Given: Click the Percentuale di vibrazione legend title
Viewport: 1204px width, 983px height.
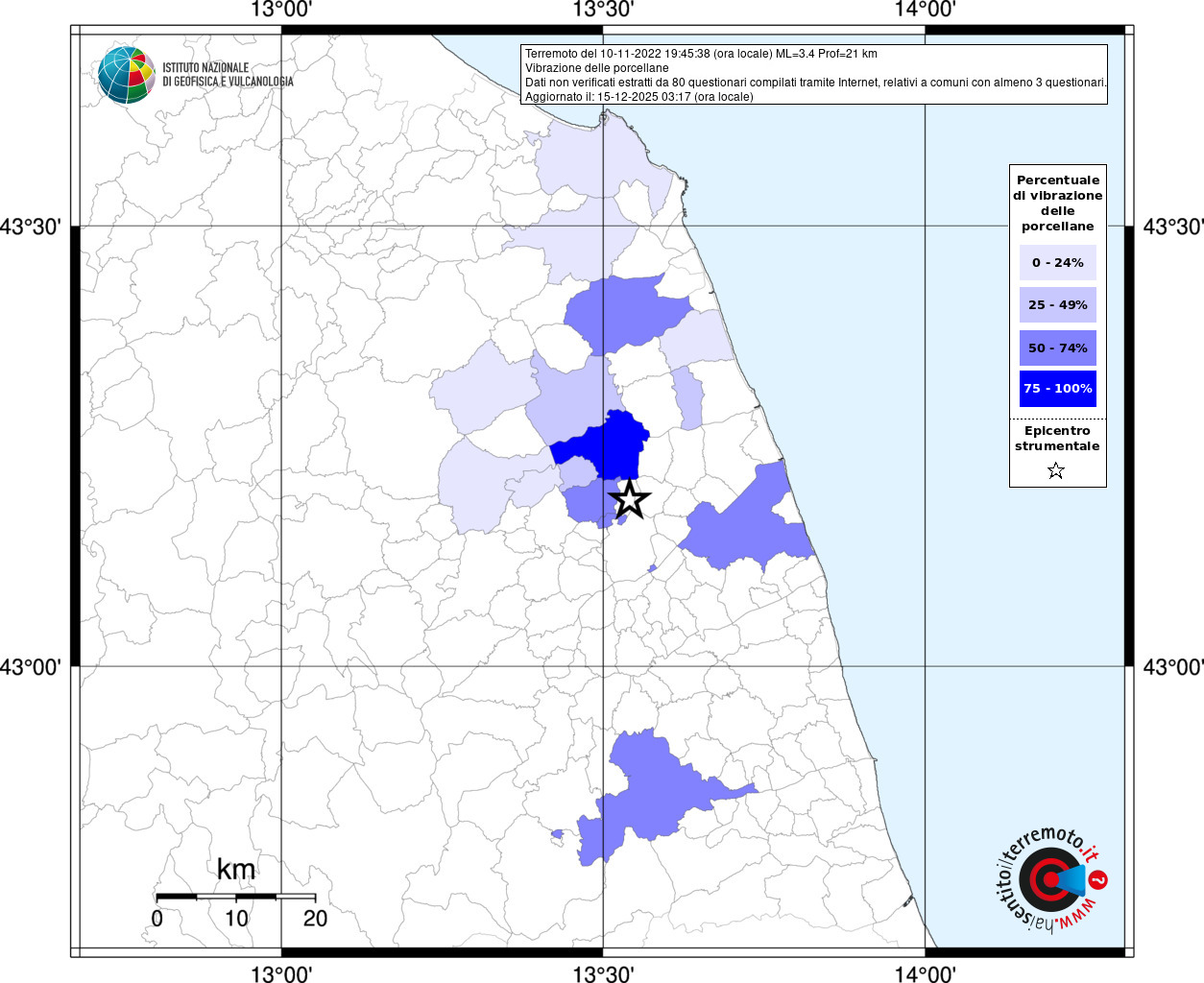Looking at the screenshot, I should click(x=1057, y=203).
